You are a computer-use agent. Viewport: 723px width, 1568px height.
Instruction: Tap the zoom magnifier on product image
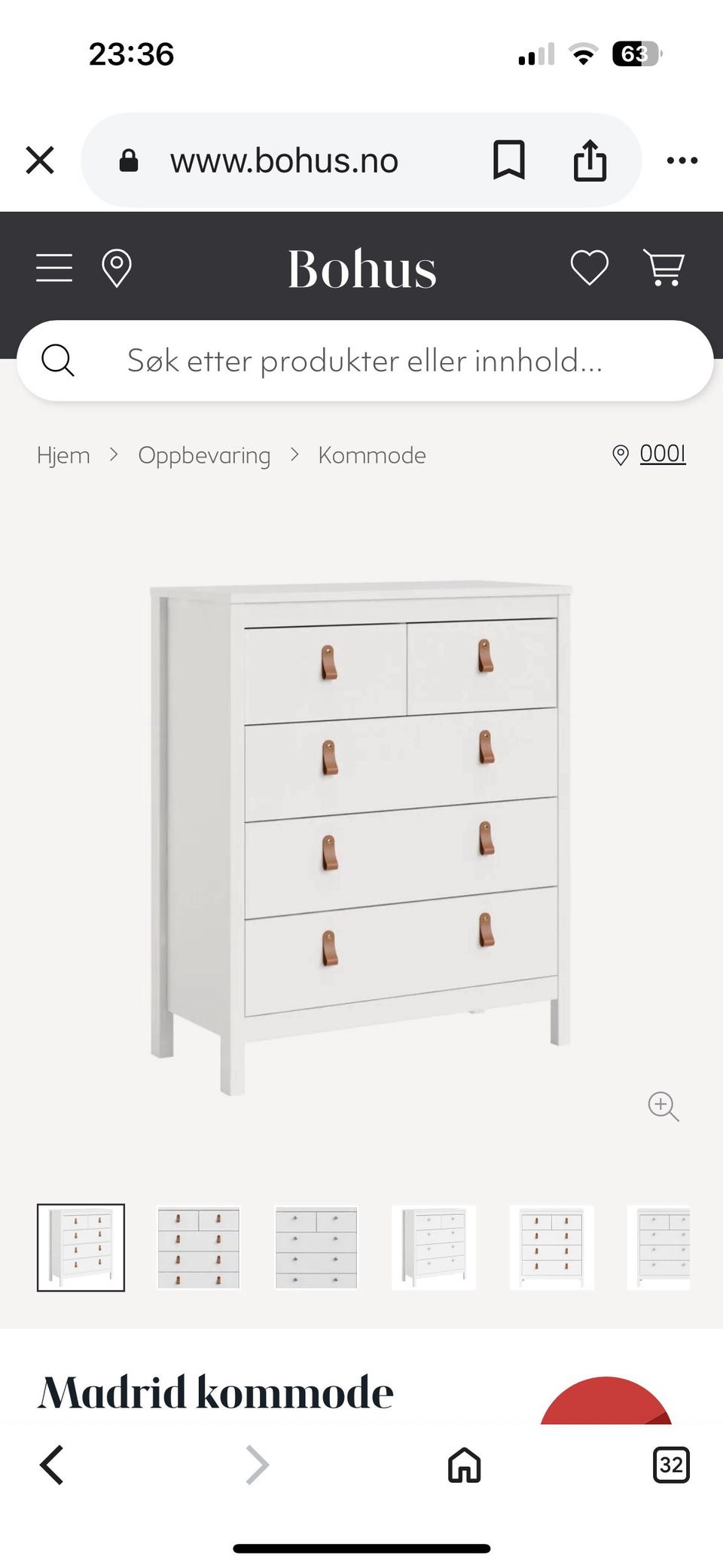(664, 1106)
